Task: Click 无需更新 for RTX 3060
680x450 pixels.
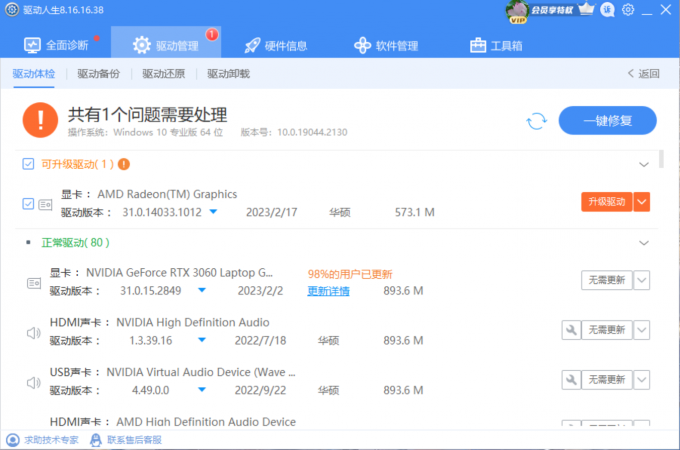Action: [606, 280]
